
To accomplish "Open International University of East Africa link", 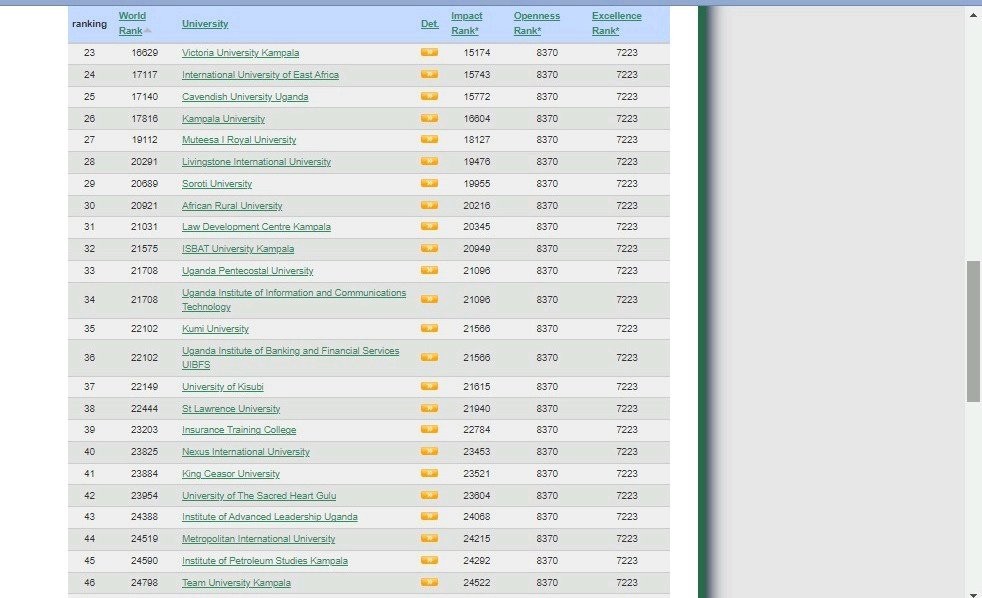I will 260,75.
